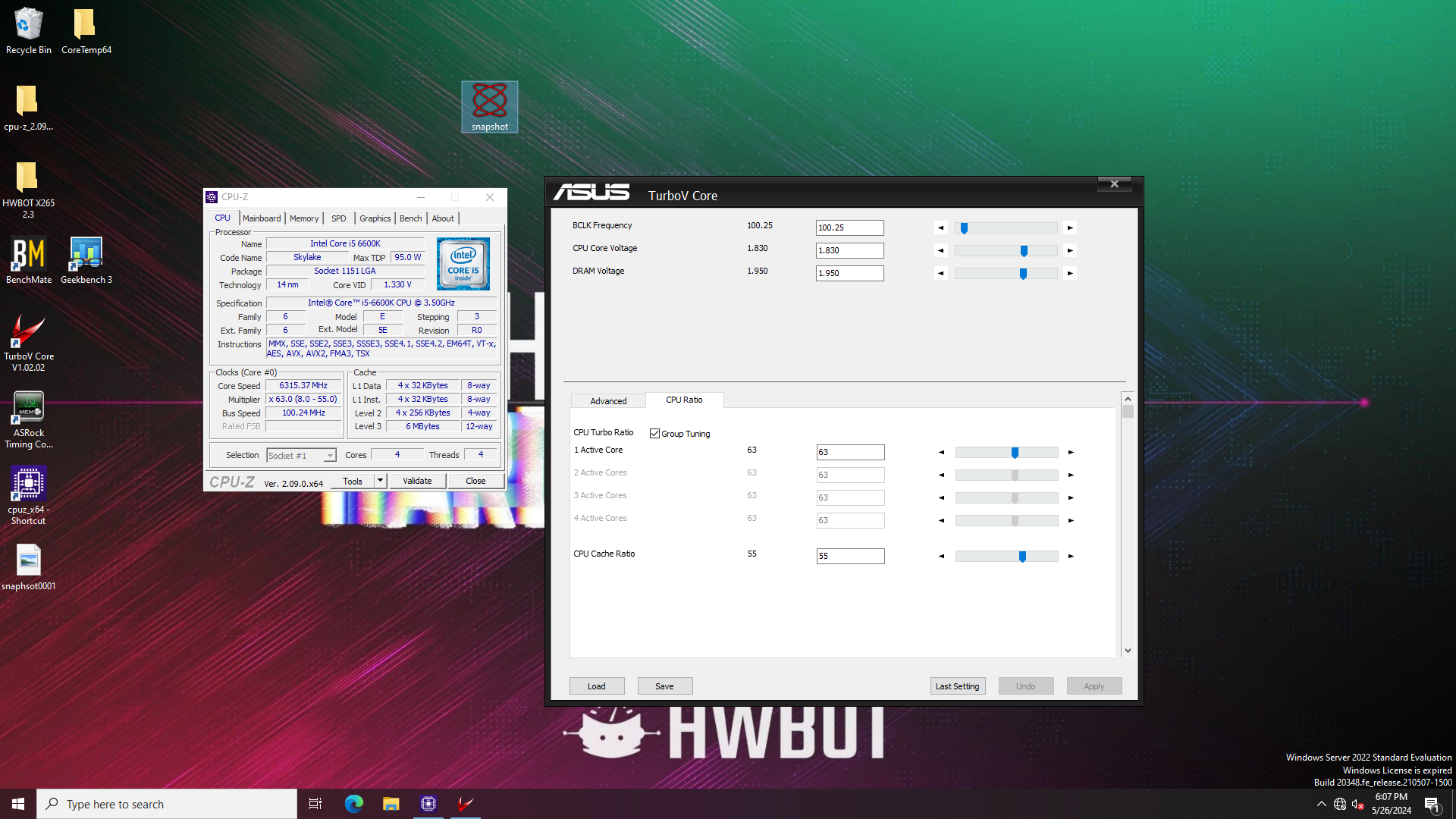Viewport: 1456px width, 819px height.
Task: Click the Save button in TurboV Core
Action: [x=665, y=686]
